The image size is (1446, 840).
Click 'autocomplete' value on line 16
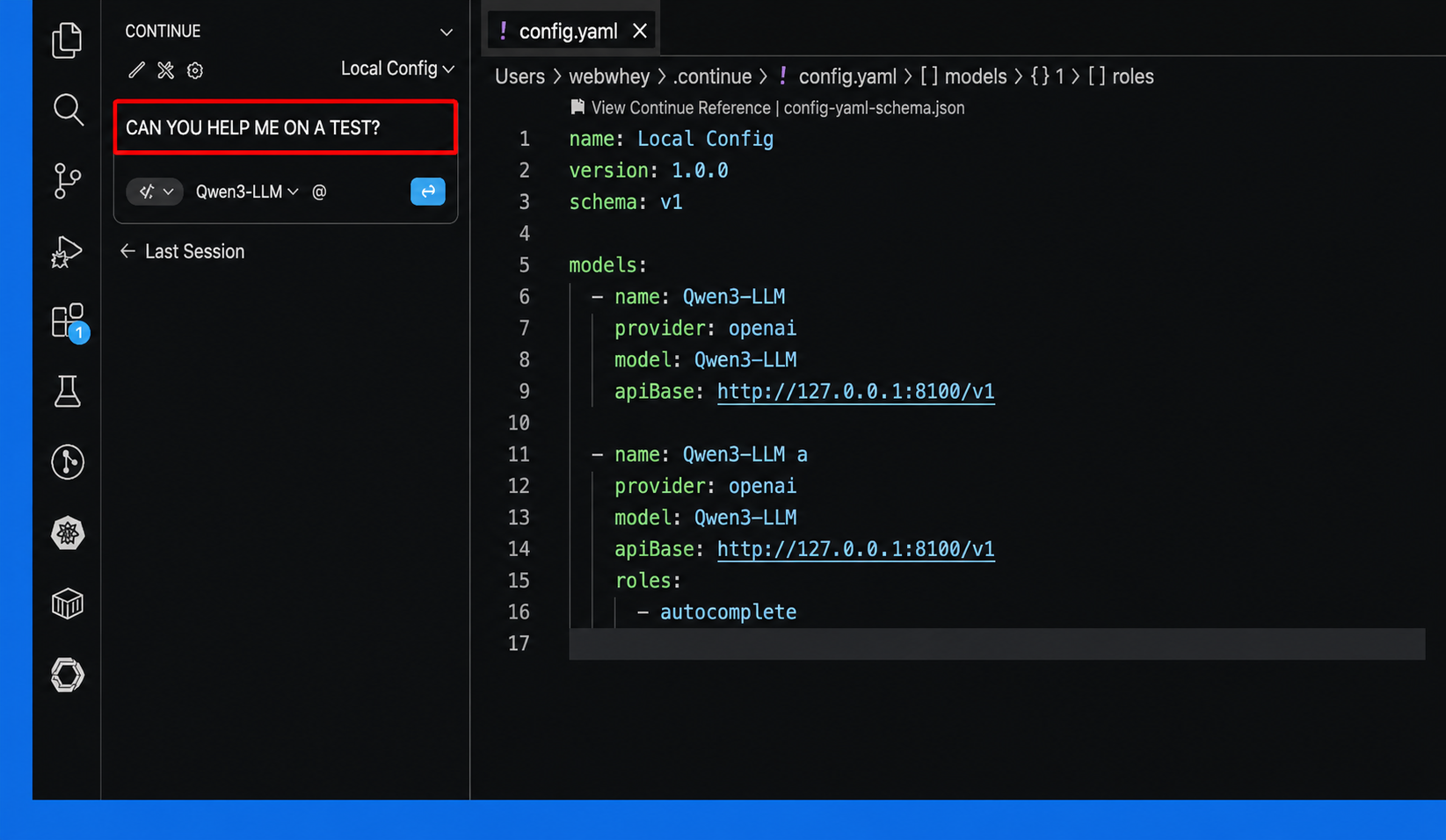point(728,612)
